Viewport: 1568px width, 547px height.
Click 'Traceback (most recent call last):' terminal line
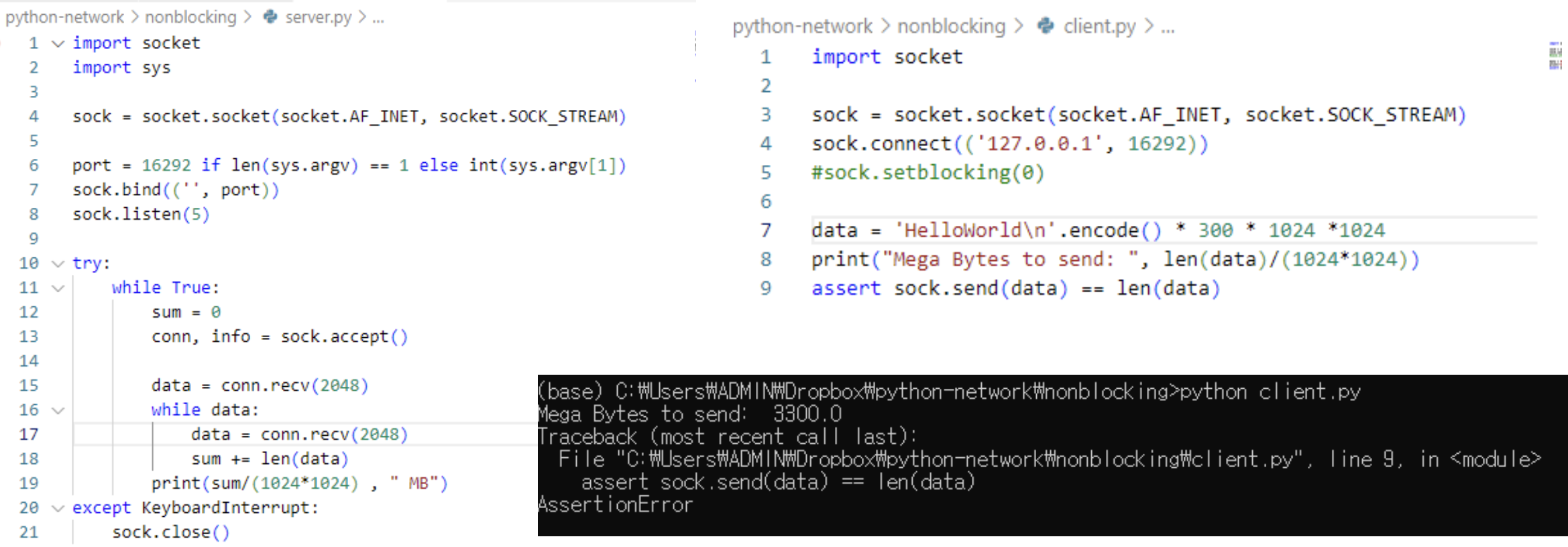click(x=727, y=437)
